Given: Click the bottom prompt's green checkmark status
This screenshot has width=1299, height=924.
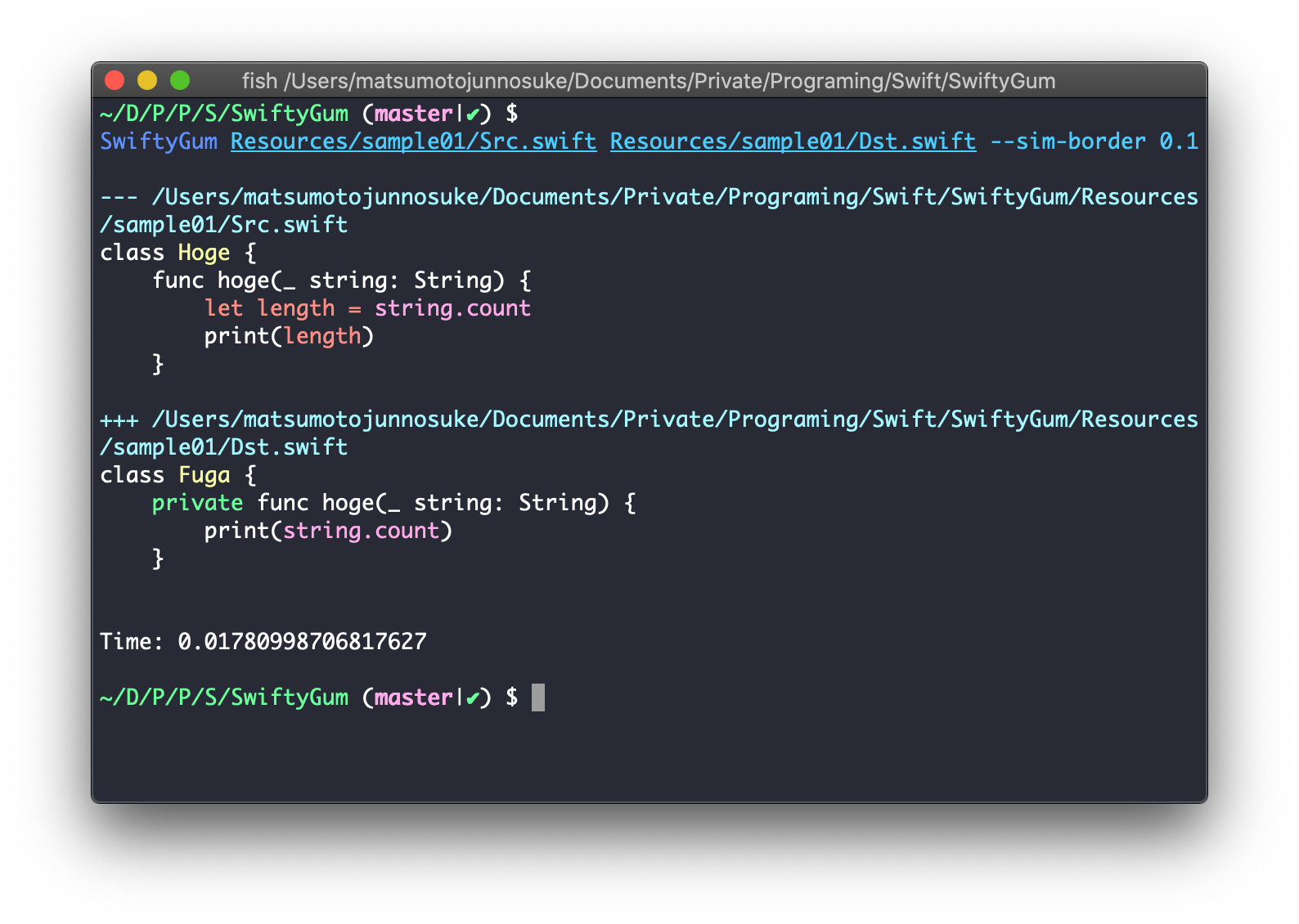Looking at the screenshot, I should pyautogui.click(x=473, y=697).
